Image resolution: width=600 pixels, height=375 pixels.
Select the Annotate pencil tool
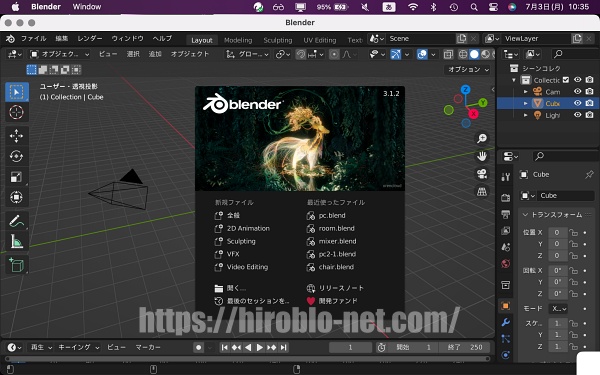(16, 221)
